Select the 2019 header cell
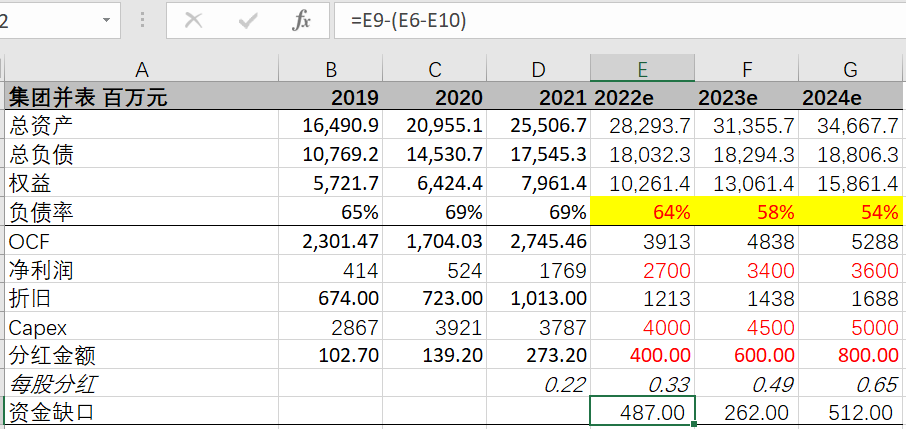Image resolution: width=906 pixels, height=429 pixels. click(331, 97)
